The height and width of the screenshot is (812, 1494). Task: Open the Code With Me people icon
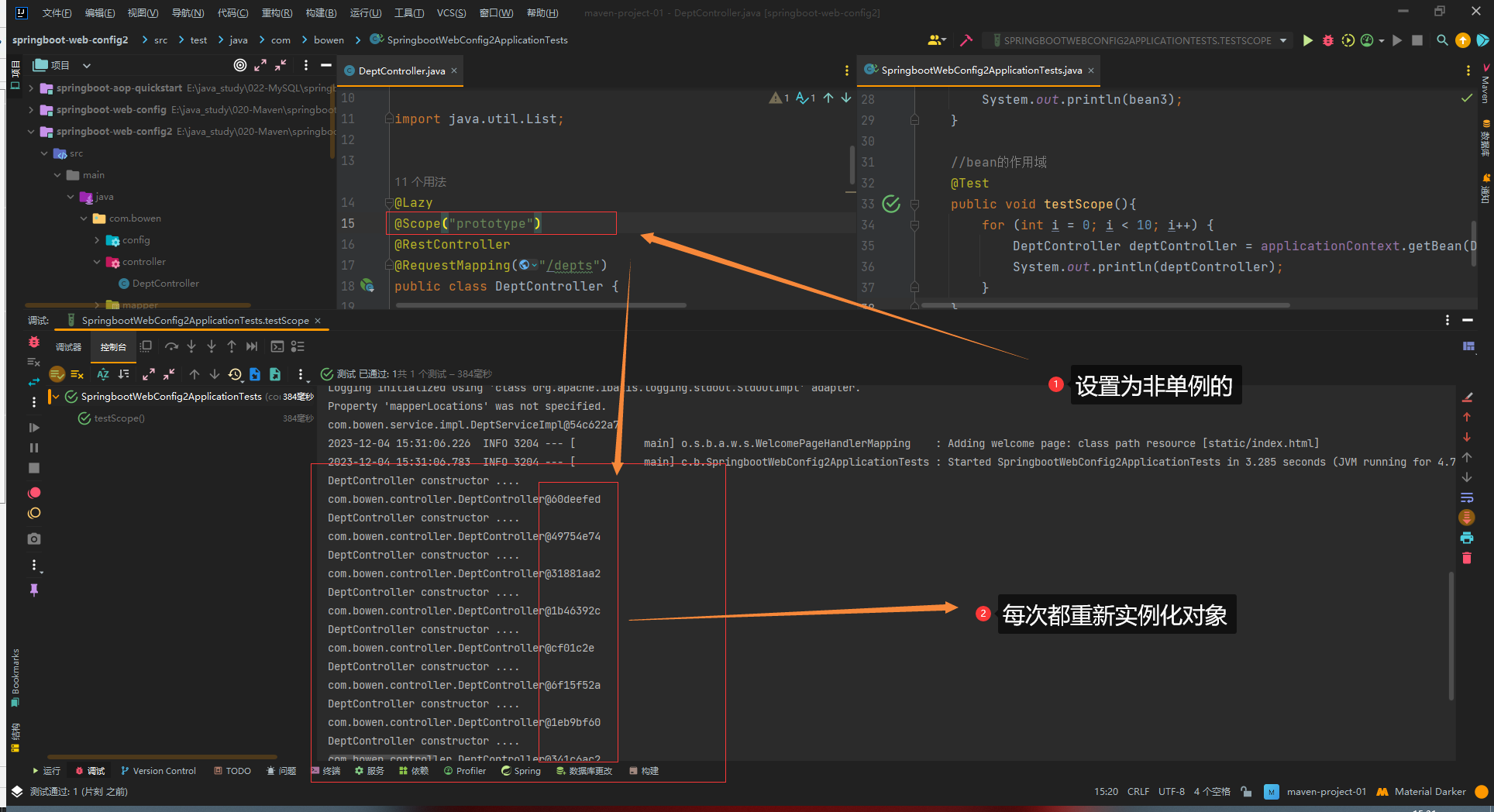(935, 40)
